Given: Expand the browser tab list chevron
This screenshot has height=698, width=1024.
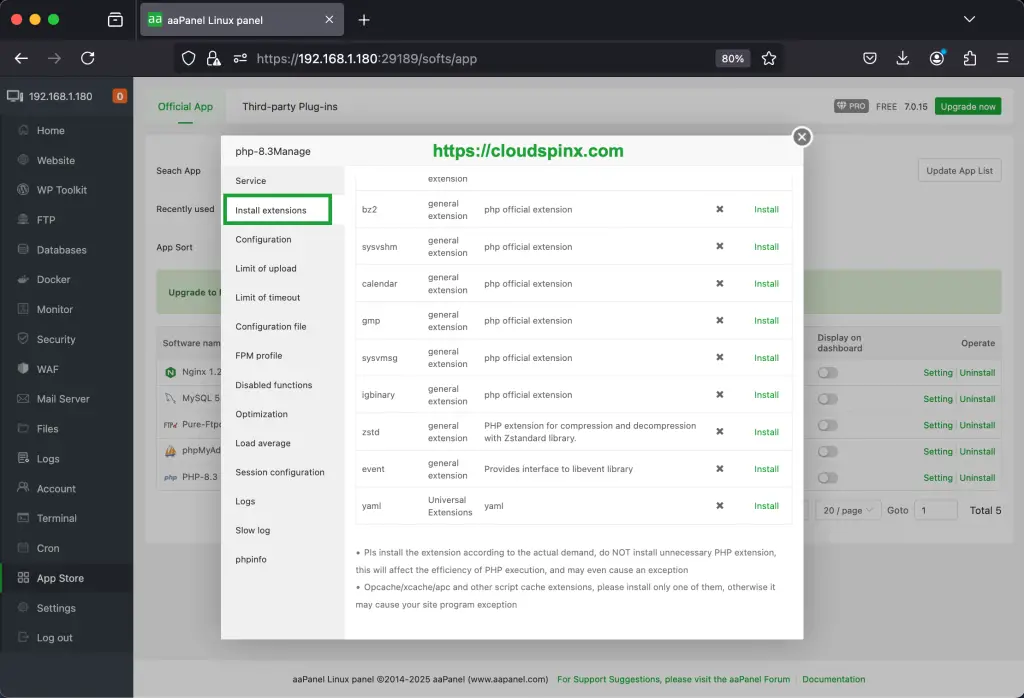Looking at the screenshot, I should click(x=969, y=19).
